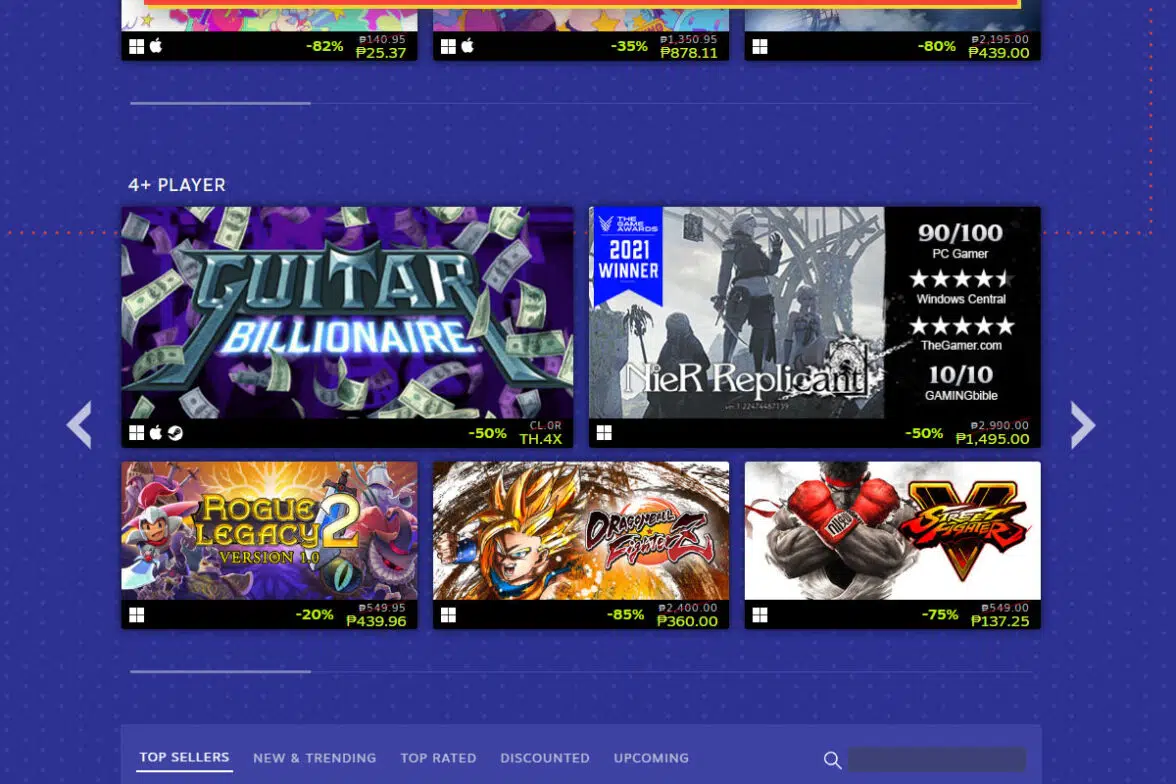Click the -50% discount on NieR Replicant
The height and width of the screenshot is (784, 1176).
point(924,434)
